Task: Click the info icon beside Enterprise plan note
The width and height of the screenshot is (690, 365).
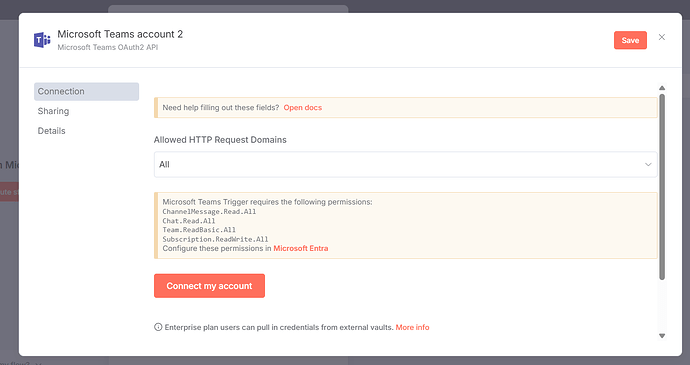Action: 158,327
